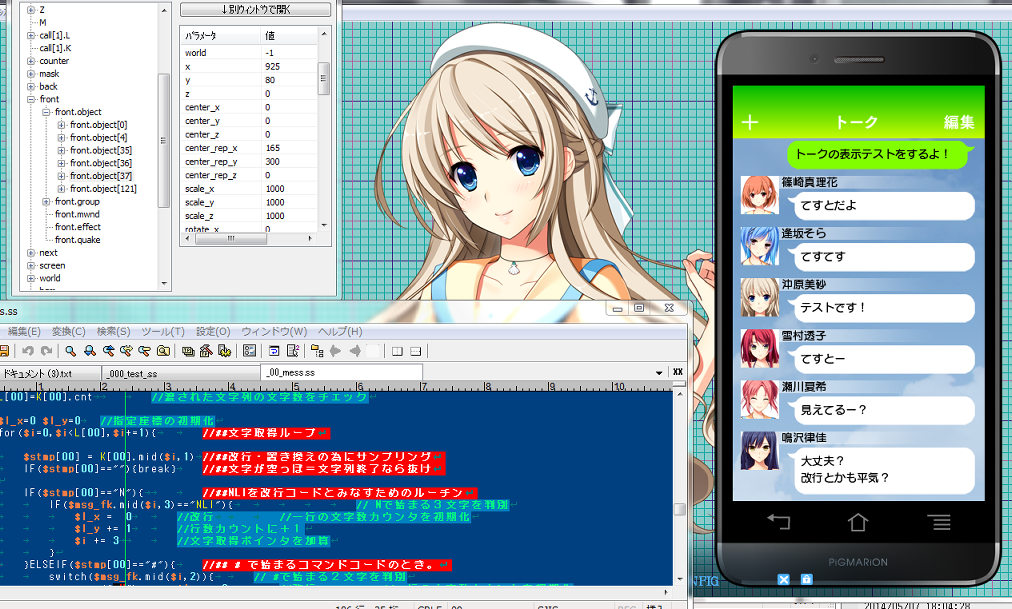
Task: Click the 別ウィンドウで開く button
Action: coord(255,10)
